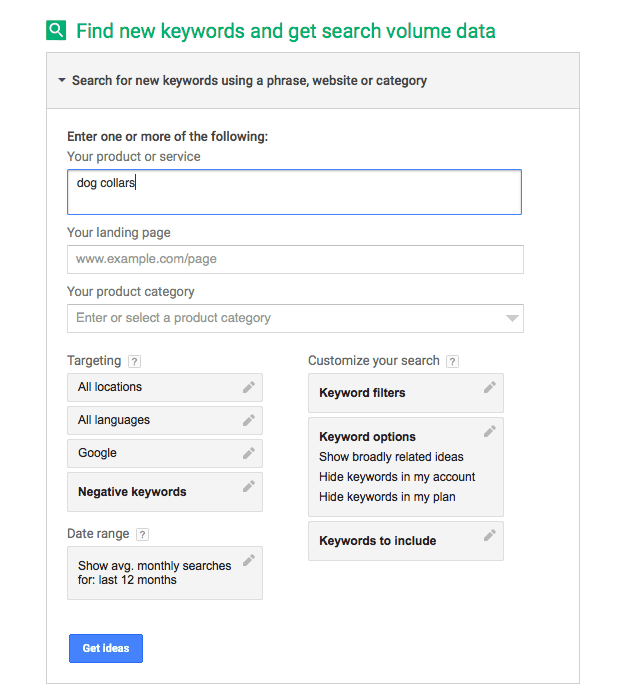Viewport: 630px width, 696px height.
Task: Click pencil icon for Keyword options
Action: 489,431
